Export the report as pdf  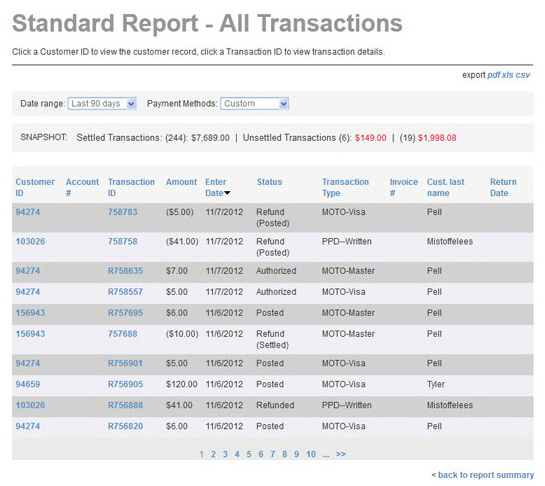[x=494, y=75]
